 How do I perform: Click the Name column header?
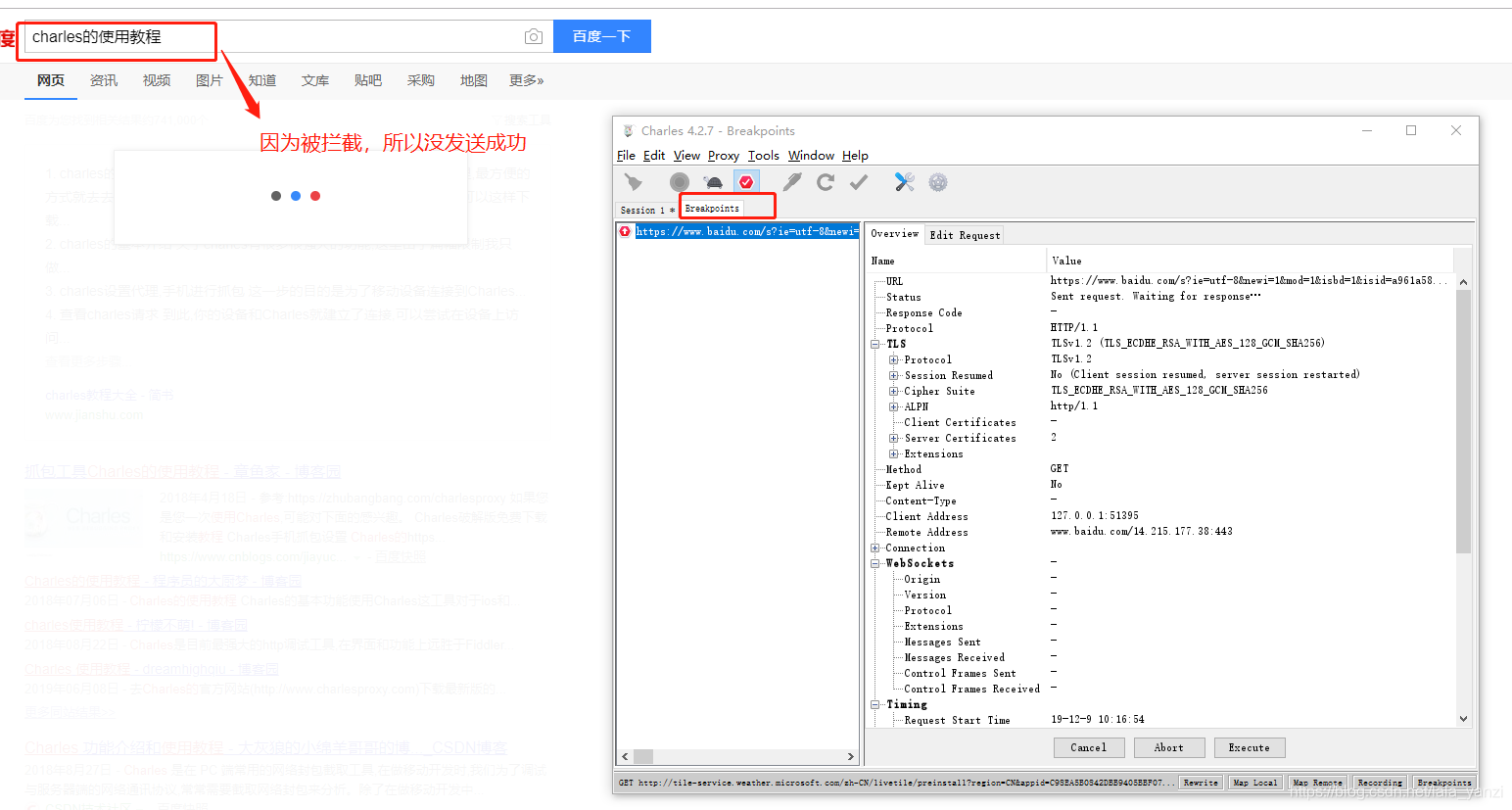[x=957, y=261]
